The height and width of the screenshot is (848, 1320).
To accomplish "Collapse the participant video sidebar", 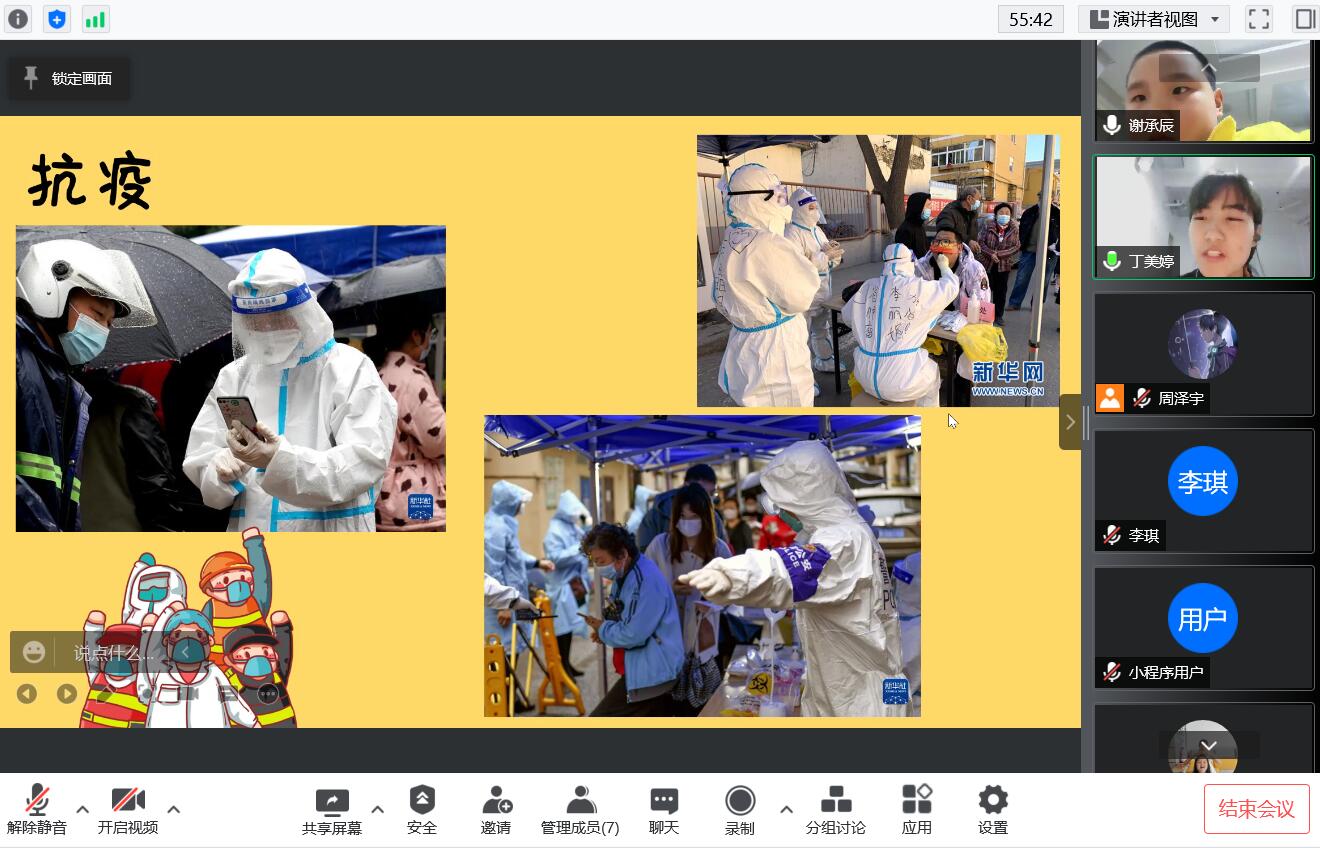I will point(1070,422).
